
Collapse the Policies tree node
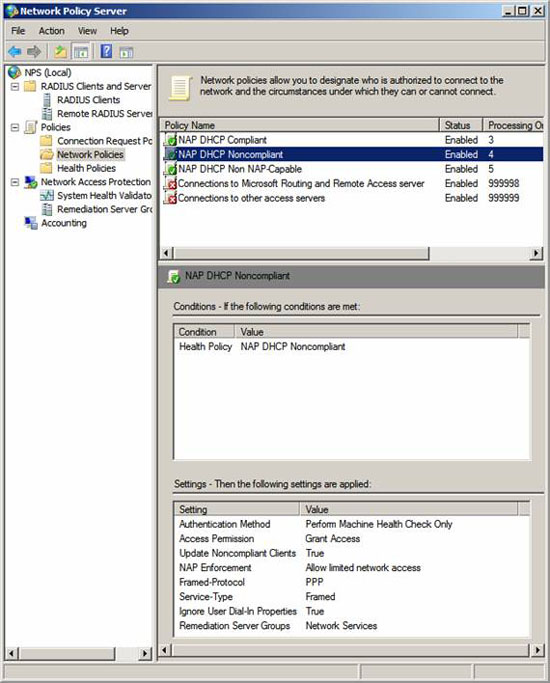tap(15, 127)
